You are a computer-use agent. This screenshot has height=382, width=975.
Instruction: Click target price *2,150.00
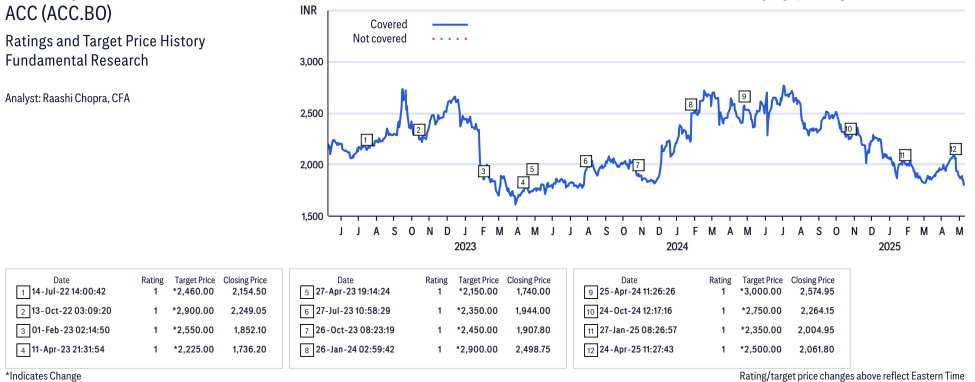(478, 291)
